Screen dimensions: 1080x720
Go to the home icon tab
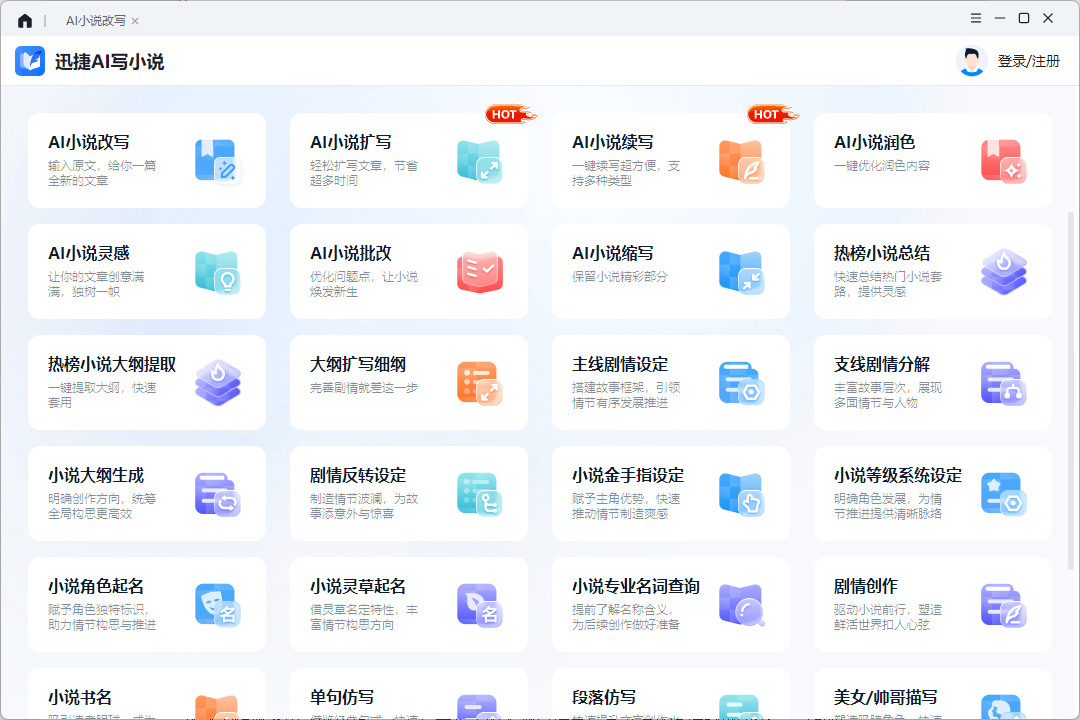(25, 21)
